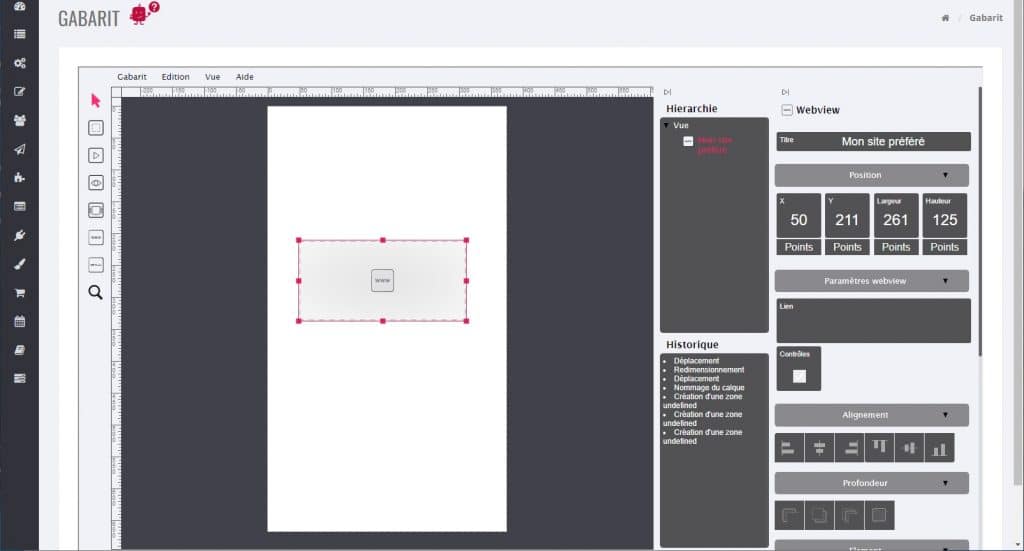Click the third Profondeur depth icon
Image resolution: width=1024 pixels, height=551 pixels.
click(x=850, y=516)
